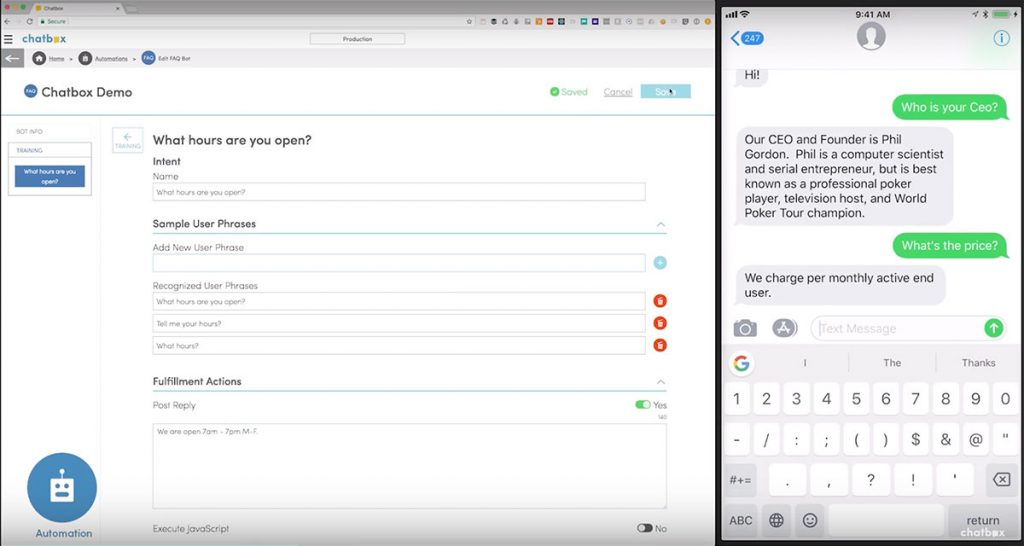1024x546 pixels.
Task: Tap the 'Thanks' keyboard suggestion
Action: 978,363
